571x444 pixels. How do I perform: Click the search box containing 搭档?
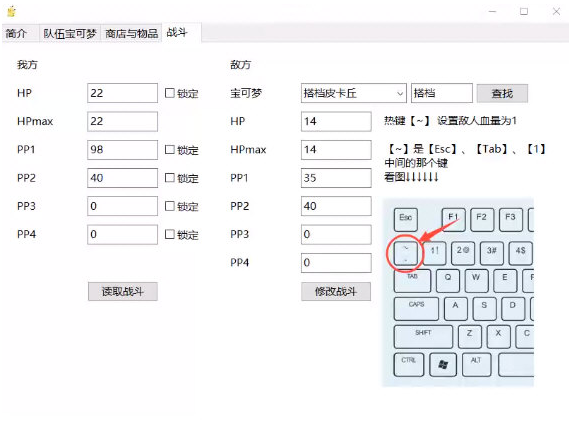(x=441, y=93)
